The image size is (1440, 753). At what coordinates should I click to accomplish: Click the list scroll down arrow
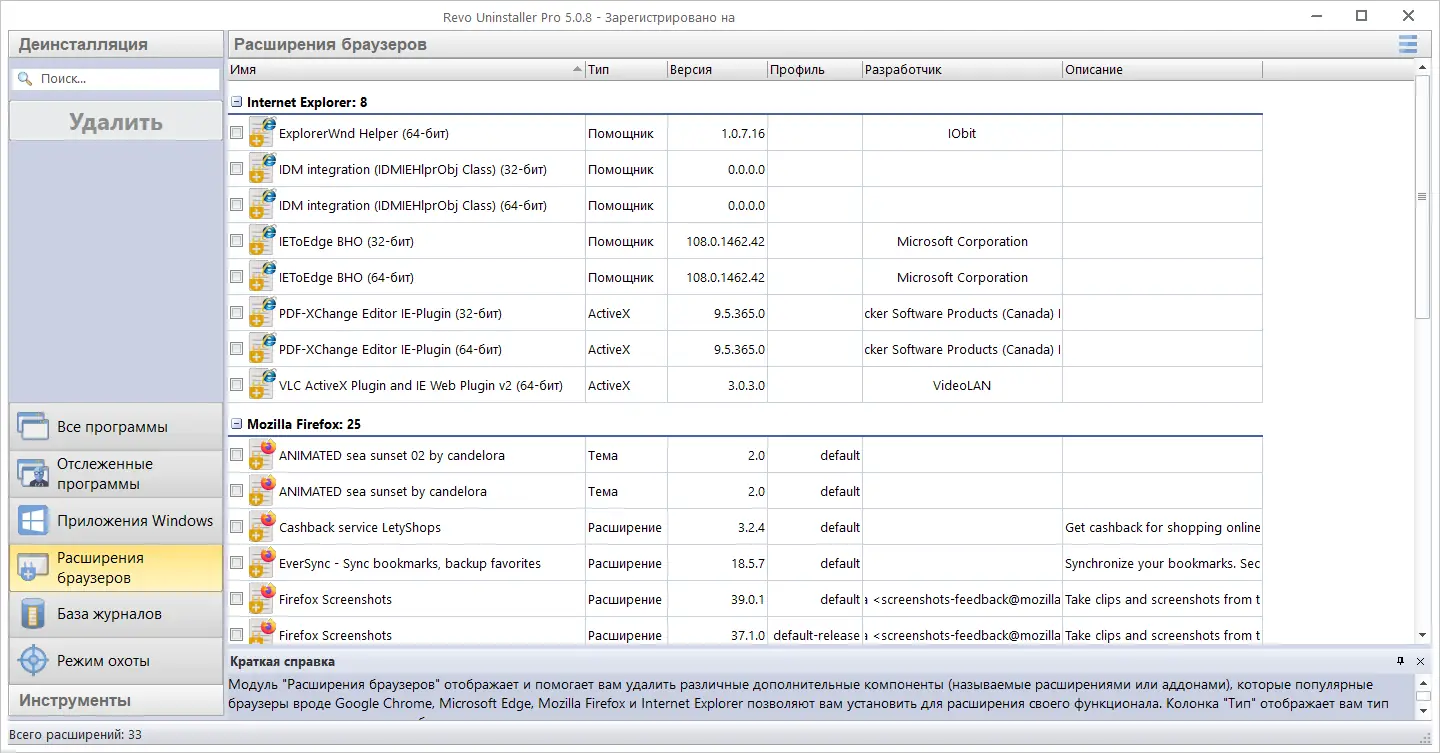1422,635
